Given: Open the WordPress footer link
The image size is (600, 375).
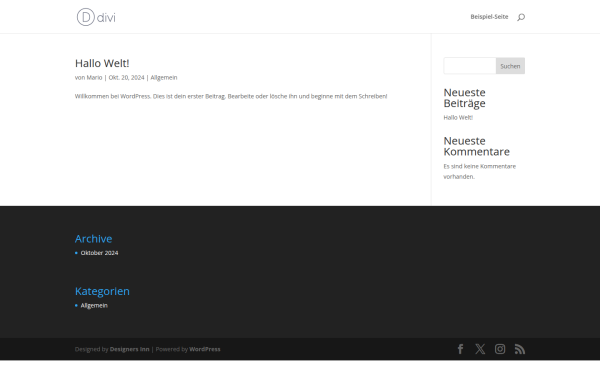Looking at the screenshot, I should point(205,349).
